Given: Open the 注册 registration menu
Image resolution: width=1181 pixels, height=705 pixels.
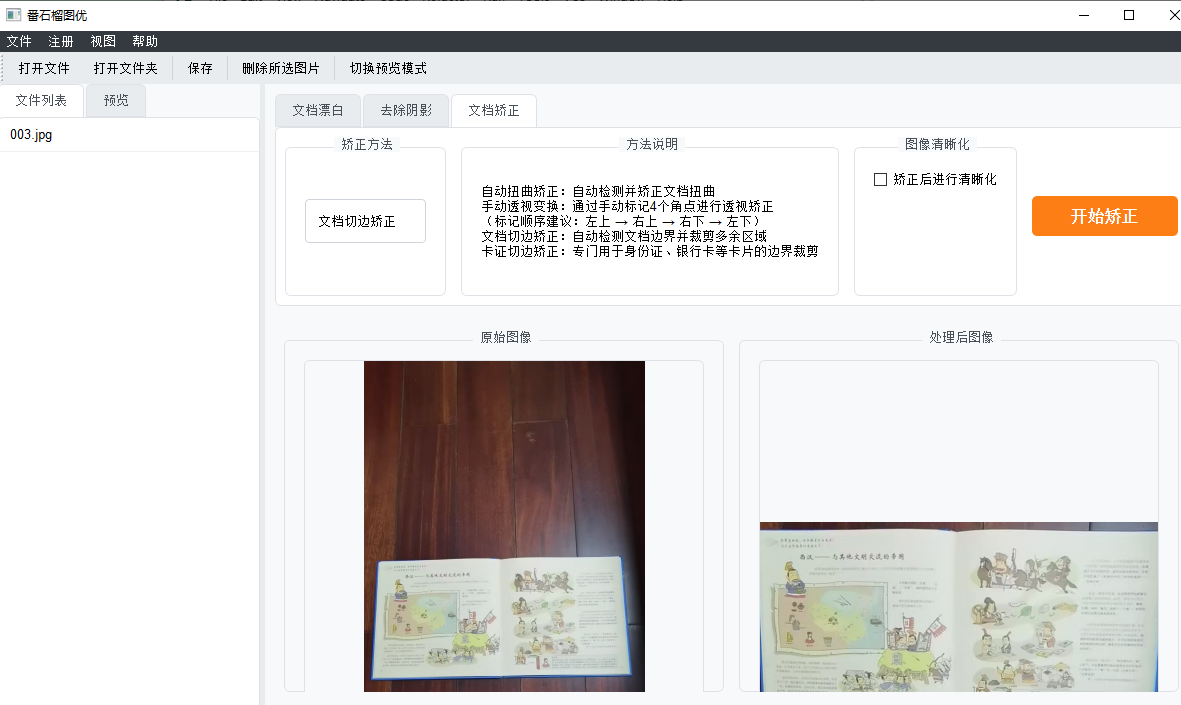Looking at the screenshot, I should [58, 41].
